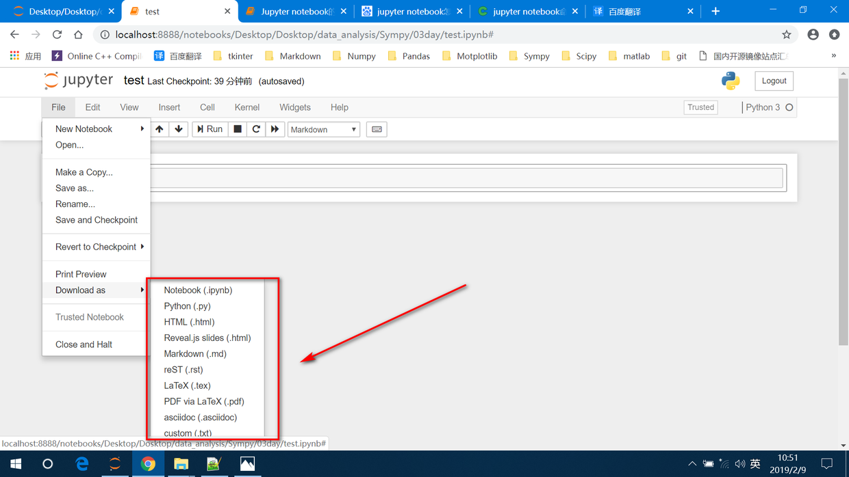Open a new browser tab
849x477 pixels.
coord(715,11)
